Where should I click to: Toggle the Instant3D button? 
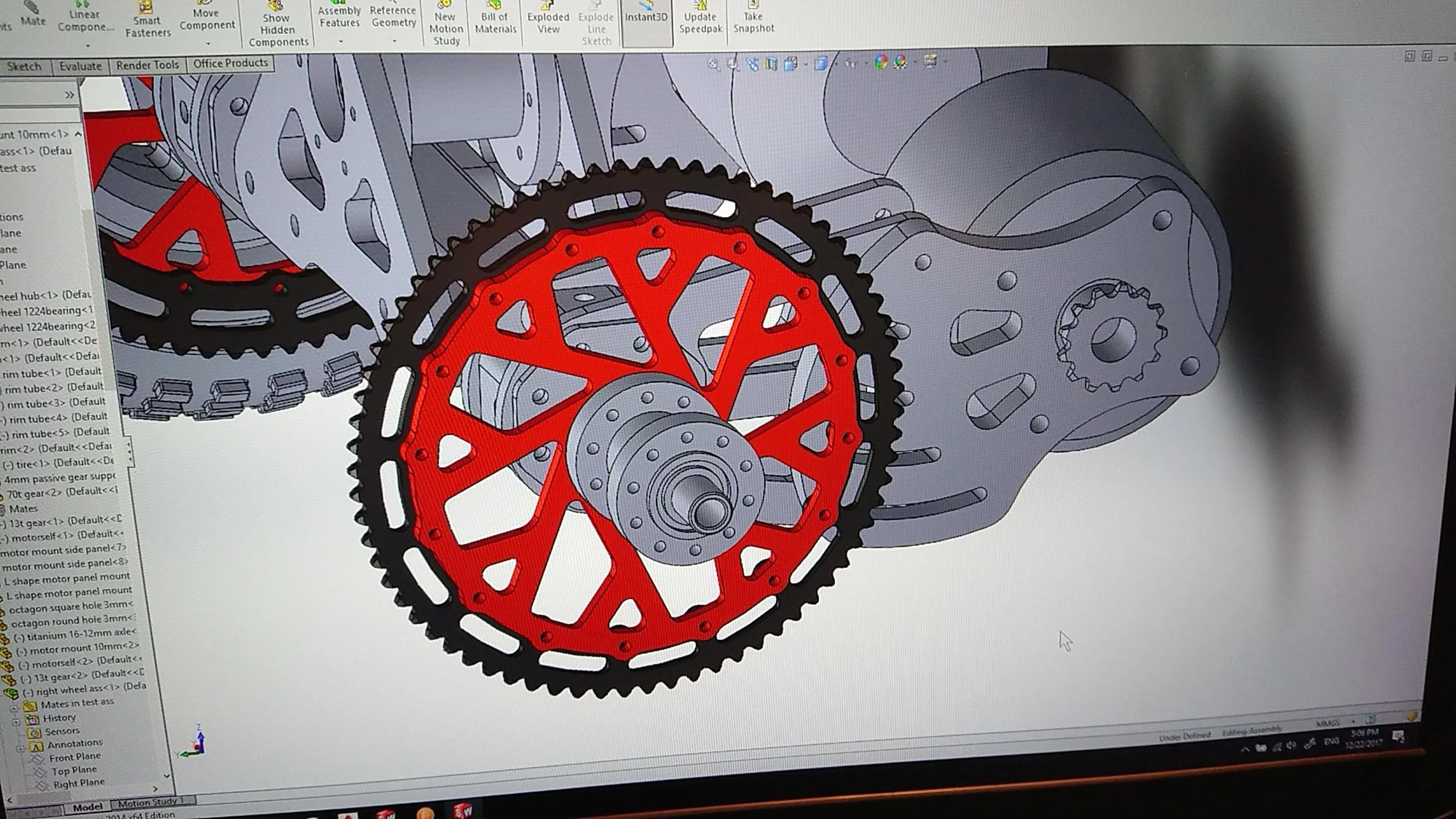click(x=646, y=17)
